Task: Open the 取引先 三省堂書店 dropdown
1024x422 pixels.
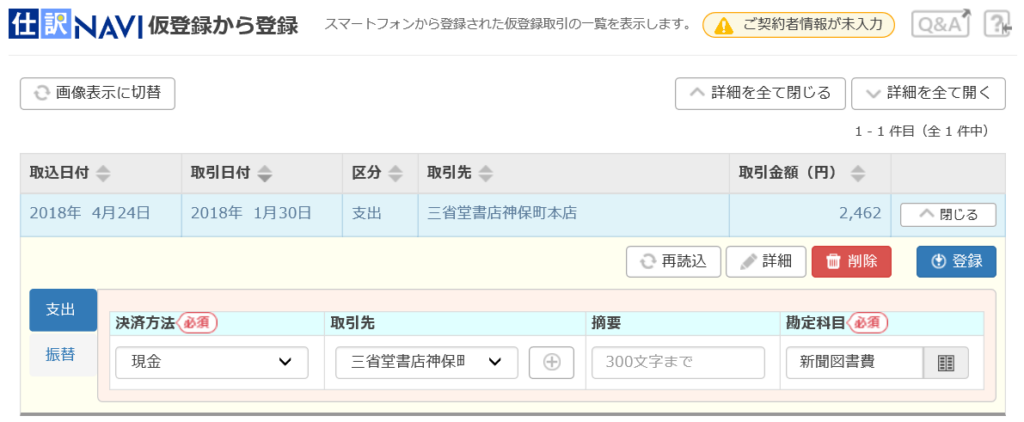Action: 426,363
